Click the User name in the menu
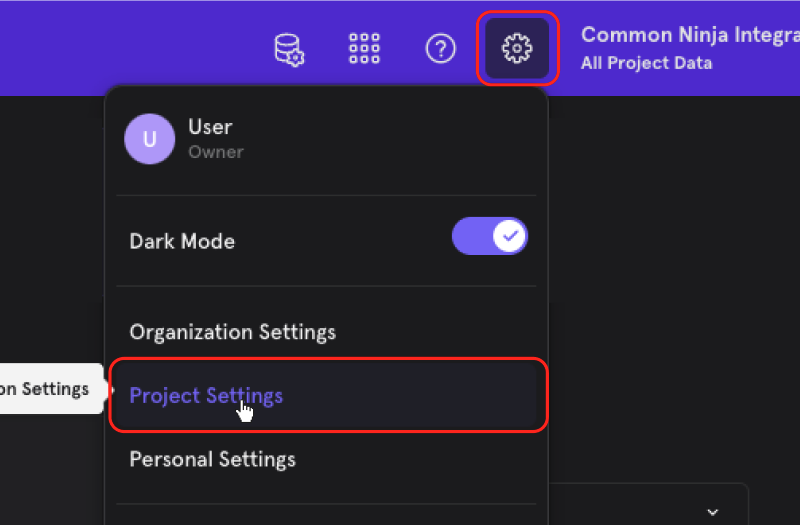The width and height of the screenshot is (800, 525). point(210,127)
